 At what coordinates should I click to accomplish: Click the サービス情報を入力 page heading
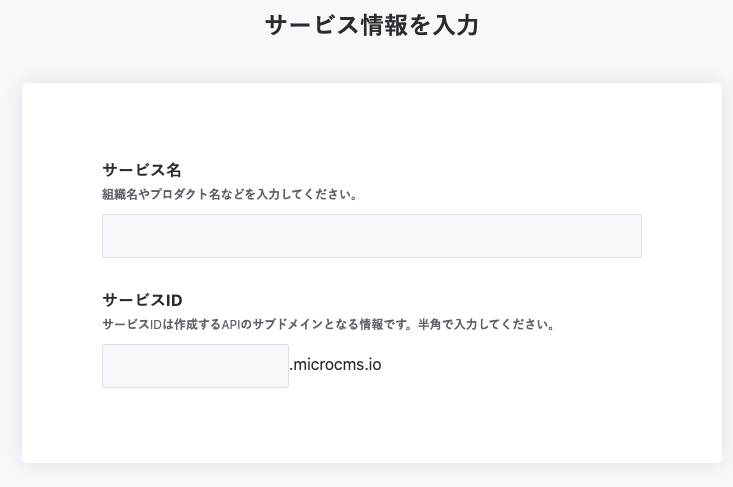pos(372,25)
